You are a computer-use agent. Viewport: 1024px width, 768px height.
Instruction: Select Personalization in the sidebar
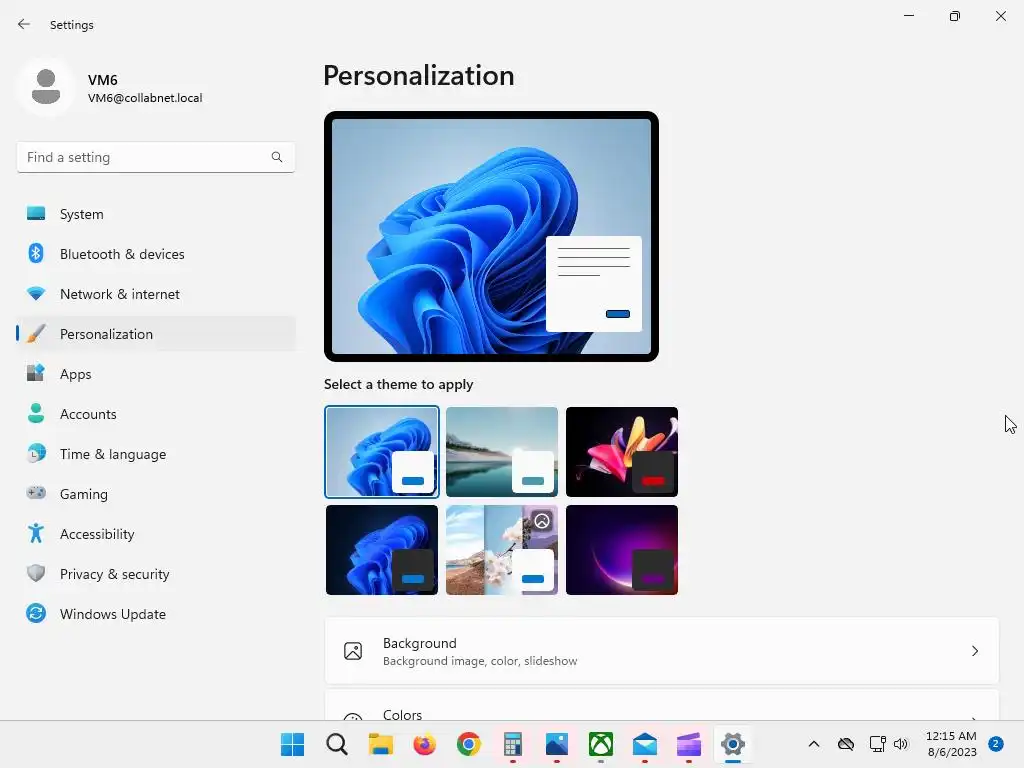tap(155, 334)
